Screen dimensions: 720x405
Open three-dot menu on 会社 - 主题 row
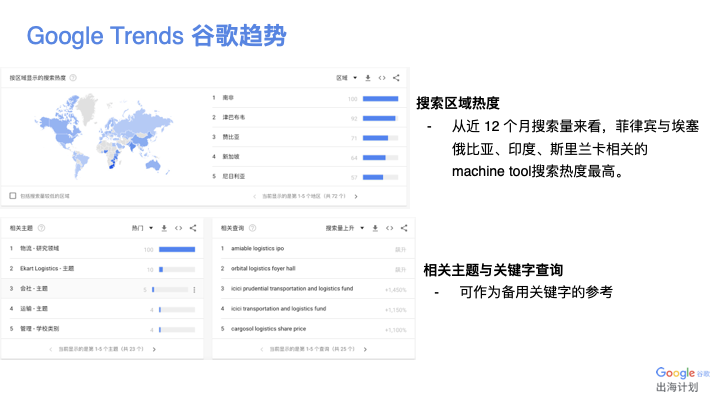pos(195,290)
